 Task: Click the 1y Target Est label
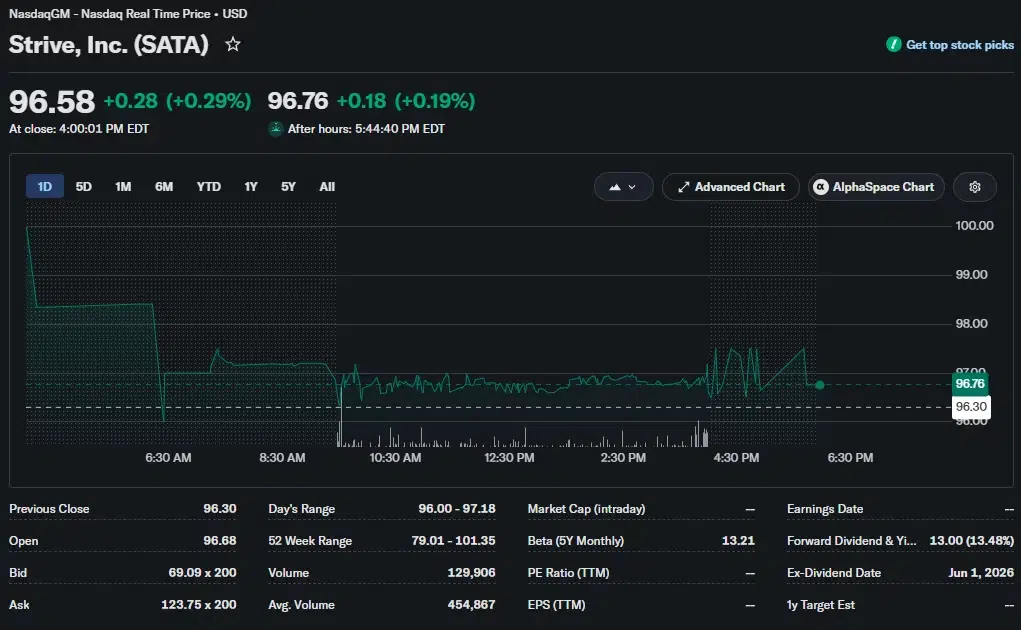[x=820, y=604]
